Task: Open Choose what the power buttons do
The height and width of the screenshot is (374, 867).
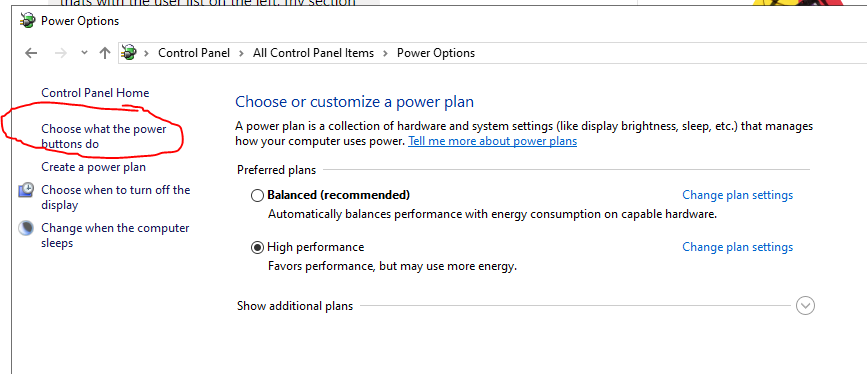Action: 104,137
